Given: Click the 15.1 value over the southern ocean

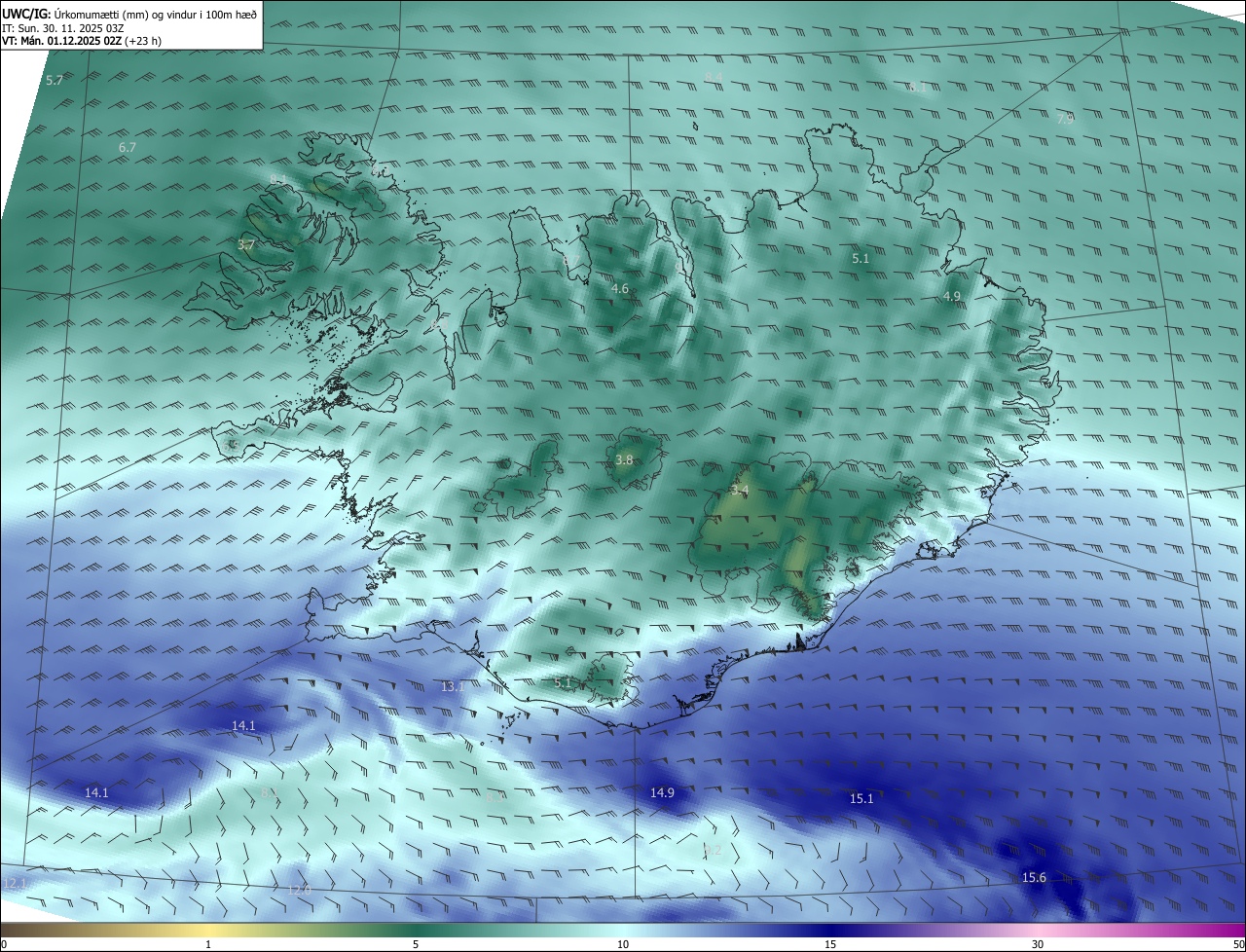Looking at the screenshot, I should pyautogui.click(x=861, y=798).
